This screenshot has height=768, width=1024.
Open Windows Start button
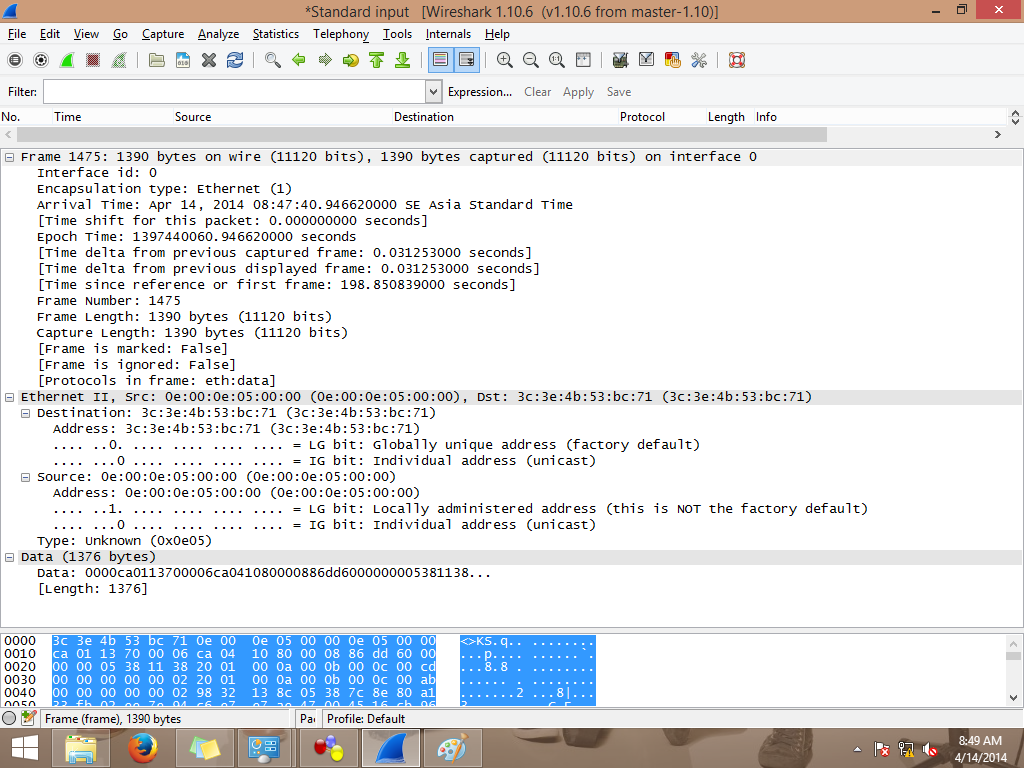tap(25, 748)
